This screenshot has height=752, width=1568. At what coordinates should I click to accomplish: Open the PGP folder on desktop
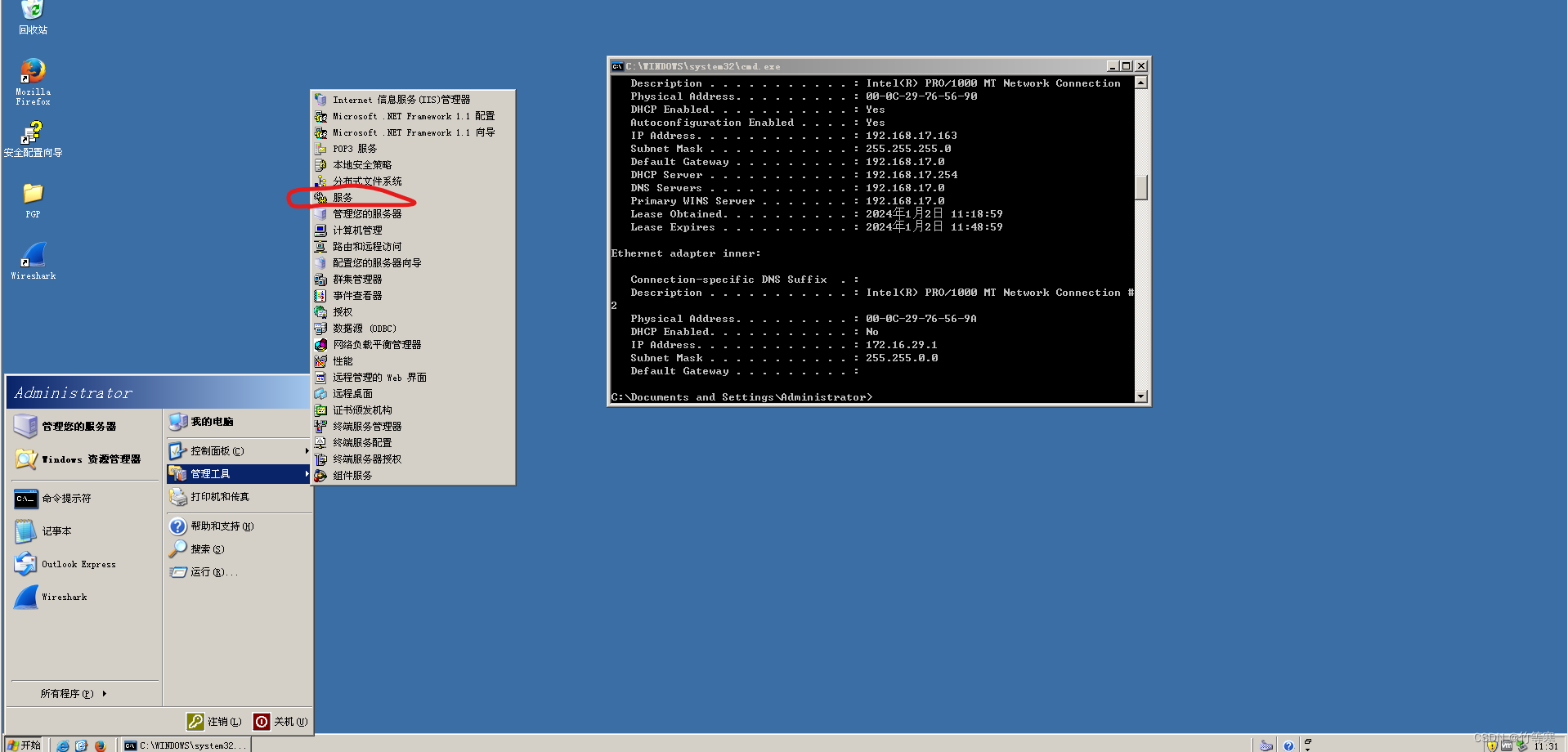(x=33, y=200)
